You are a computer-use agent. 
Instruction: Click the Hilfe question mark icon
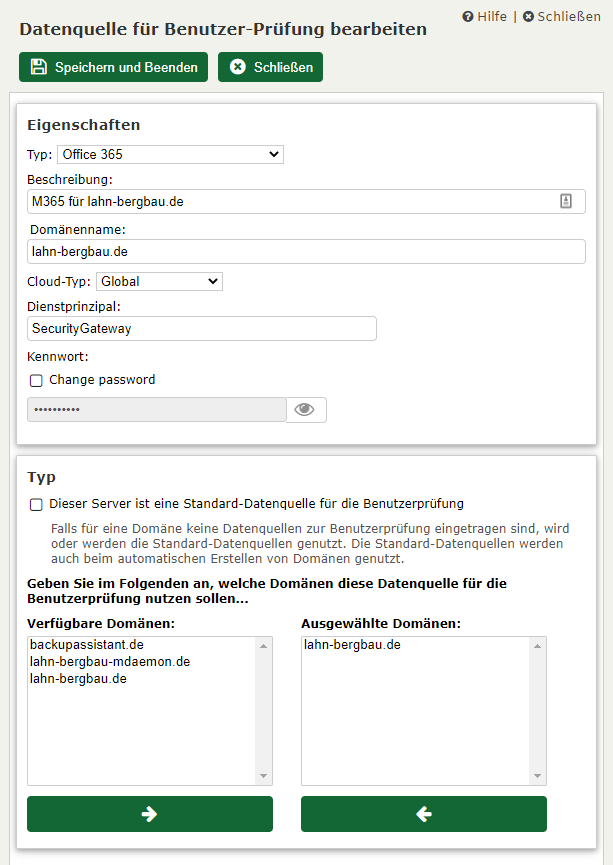click(x=468, y=17)
